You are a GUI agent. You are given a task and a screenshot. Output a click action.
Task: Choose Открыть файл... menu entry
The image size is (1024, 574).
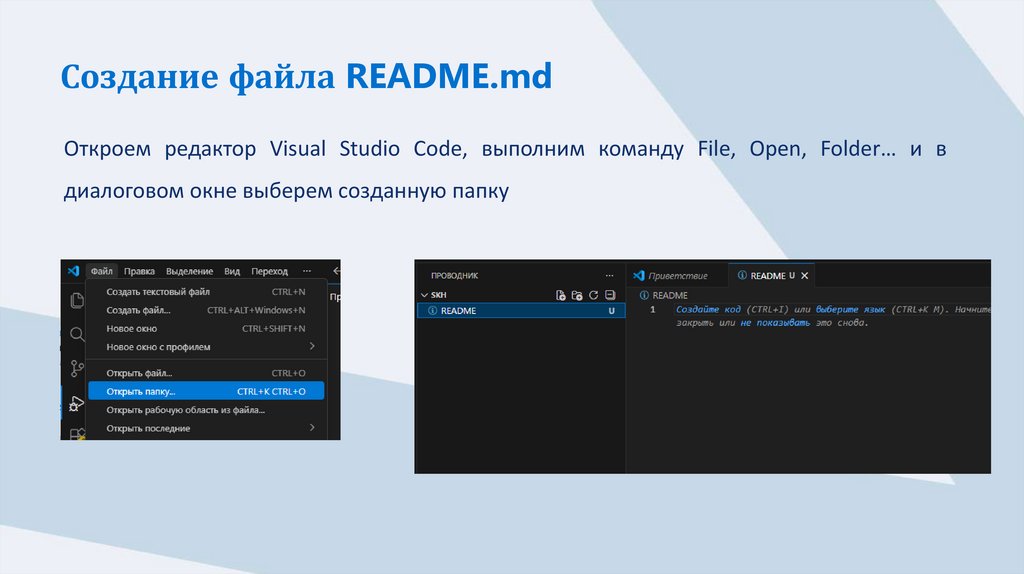[206, 373]
